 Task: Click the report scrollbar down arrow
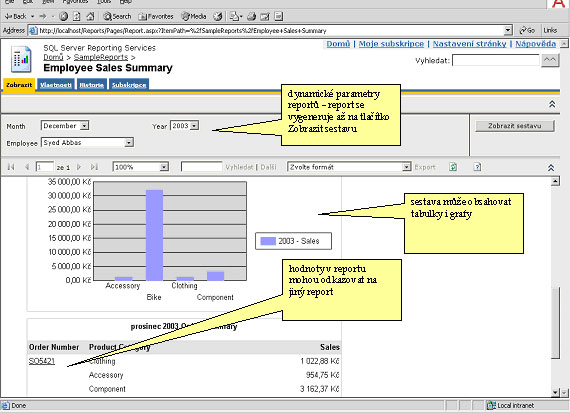(555, 392)
